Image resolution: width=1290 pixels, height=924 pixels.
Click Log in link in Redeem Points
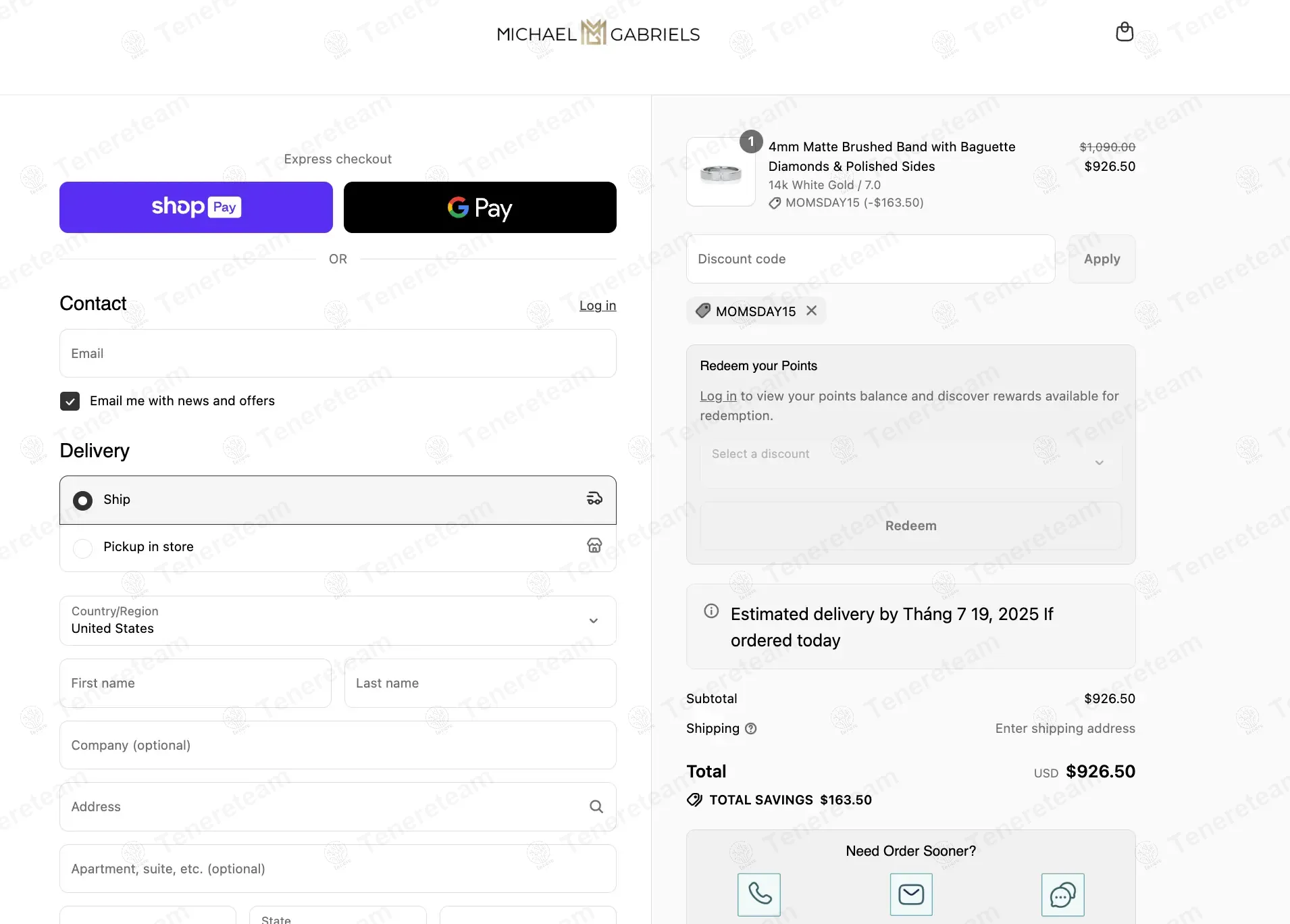coord(718,396)
